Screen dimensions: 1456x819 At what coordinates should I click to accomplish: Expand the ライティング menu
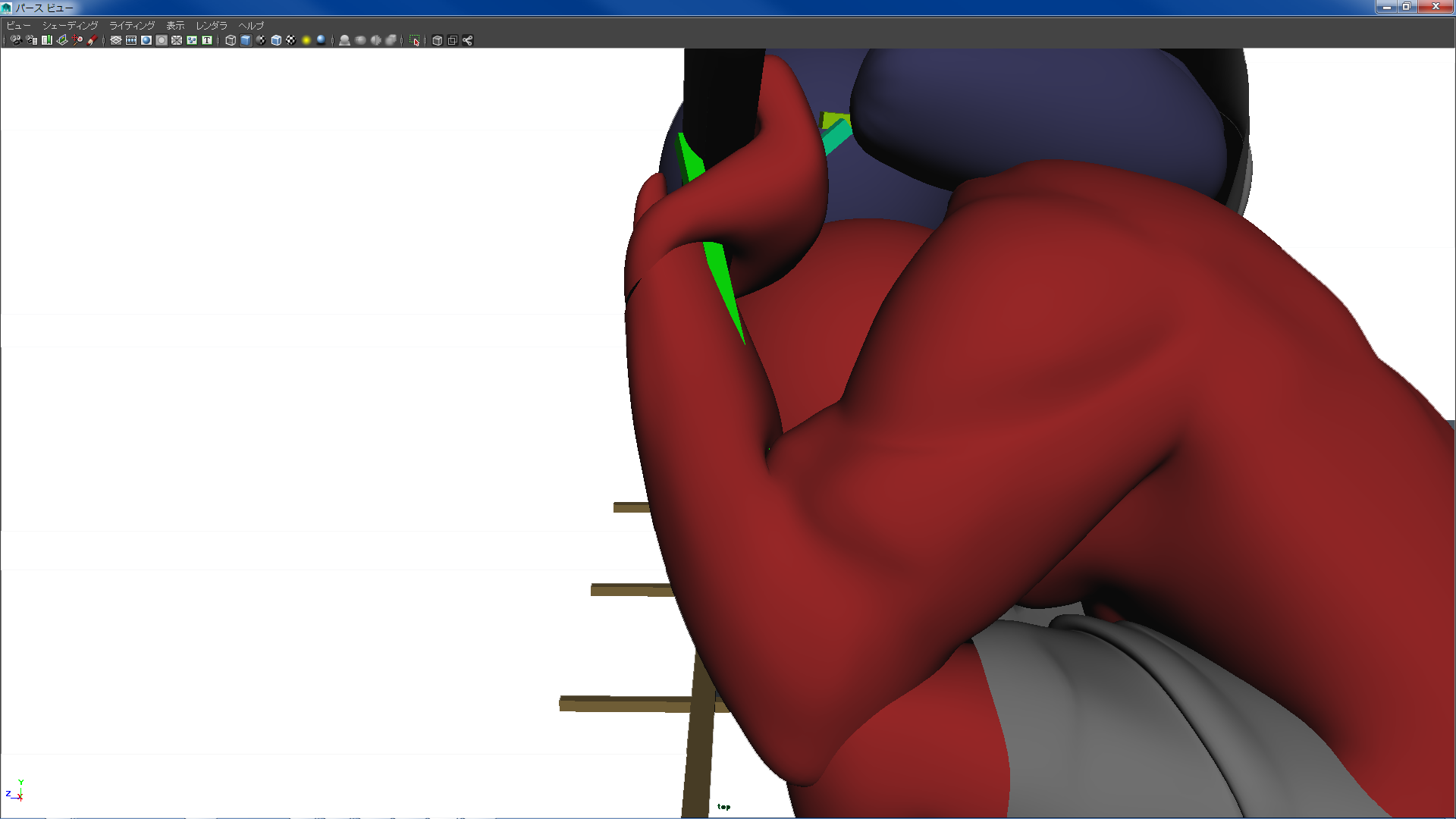tap(132, 25)
